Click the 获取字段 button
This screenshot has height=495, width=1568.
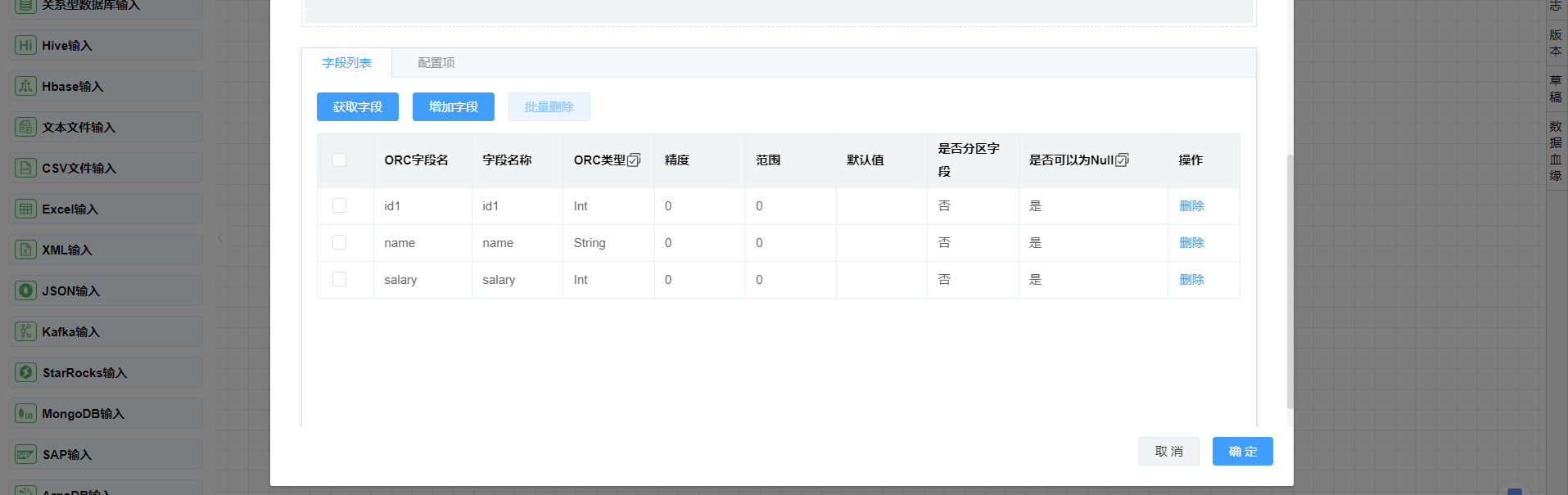pyautogui.click(x=357, y=107)
